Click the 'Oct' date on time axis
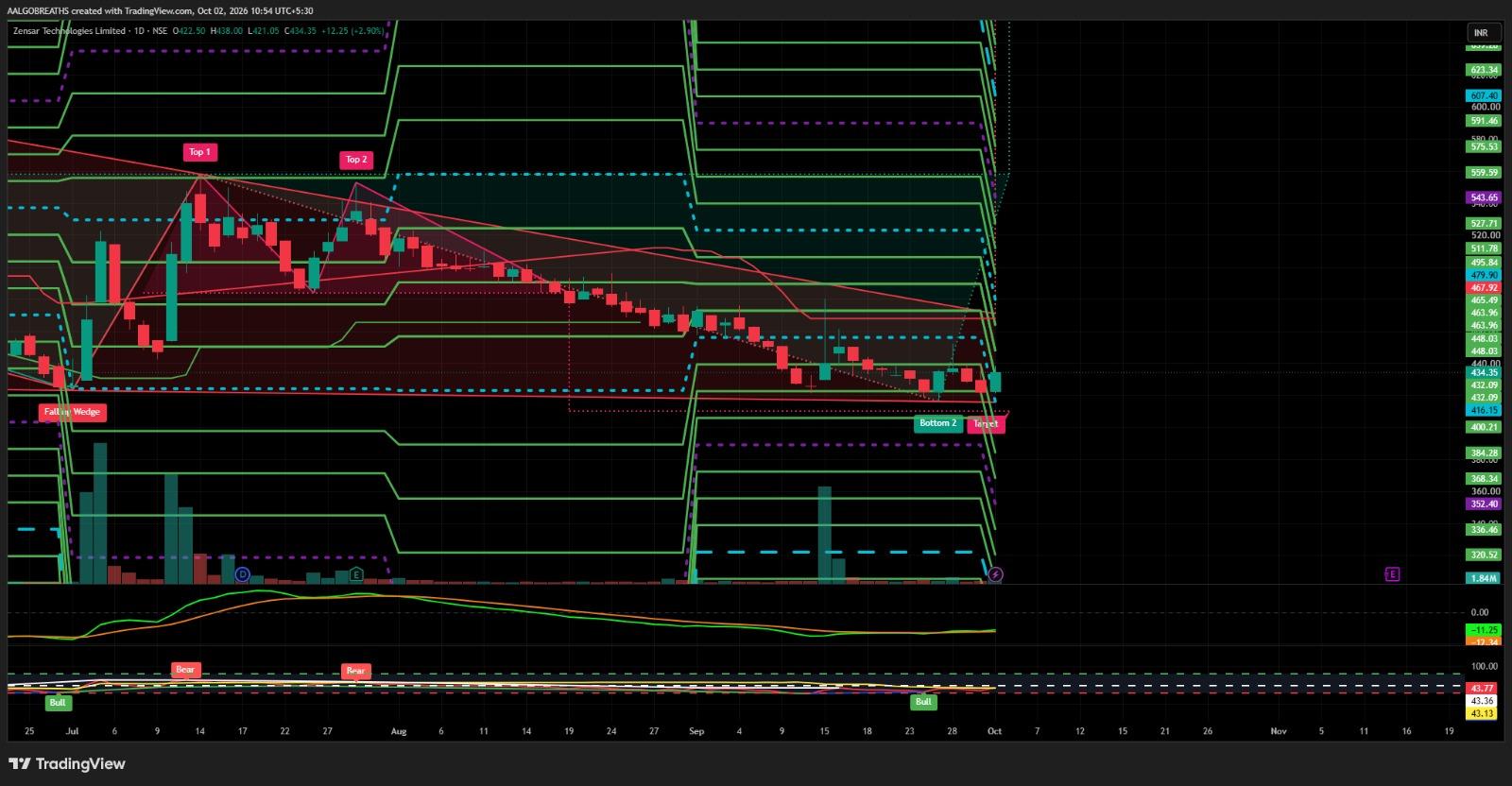The width and height of the screenshot is (1512, 786). point(994,731)
